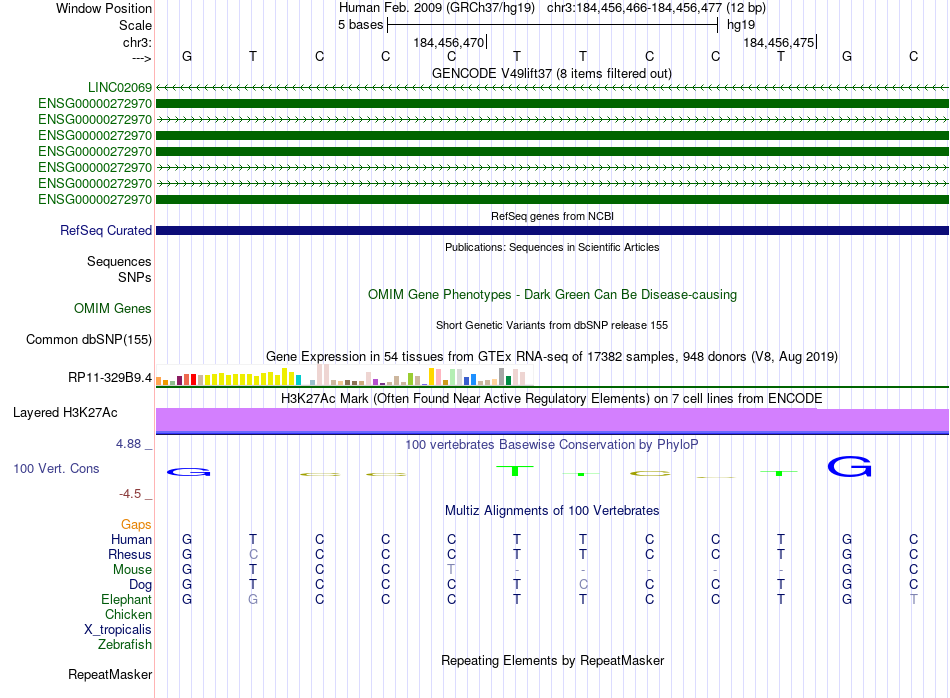Click the hg19 assembly text beside scale
Viewport: 950px width, 698px height.
[741, 25]
